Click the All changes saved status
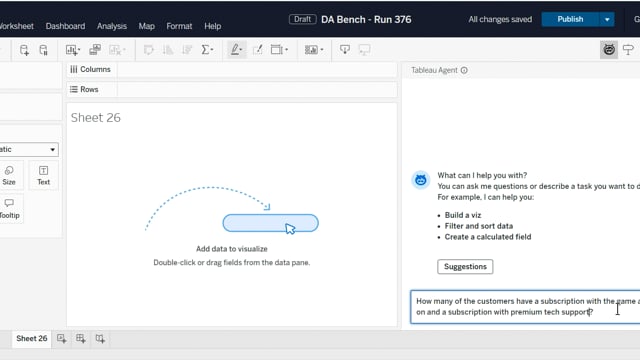 pyautogui.click(x=500, y=19)
